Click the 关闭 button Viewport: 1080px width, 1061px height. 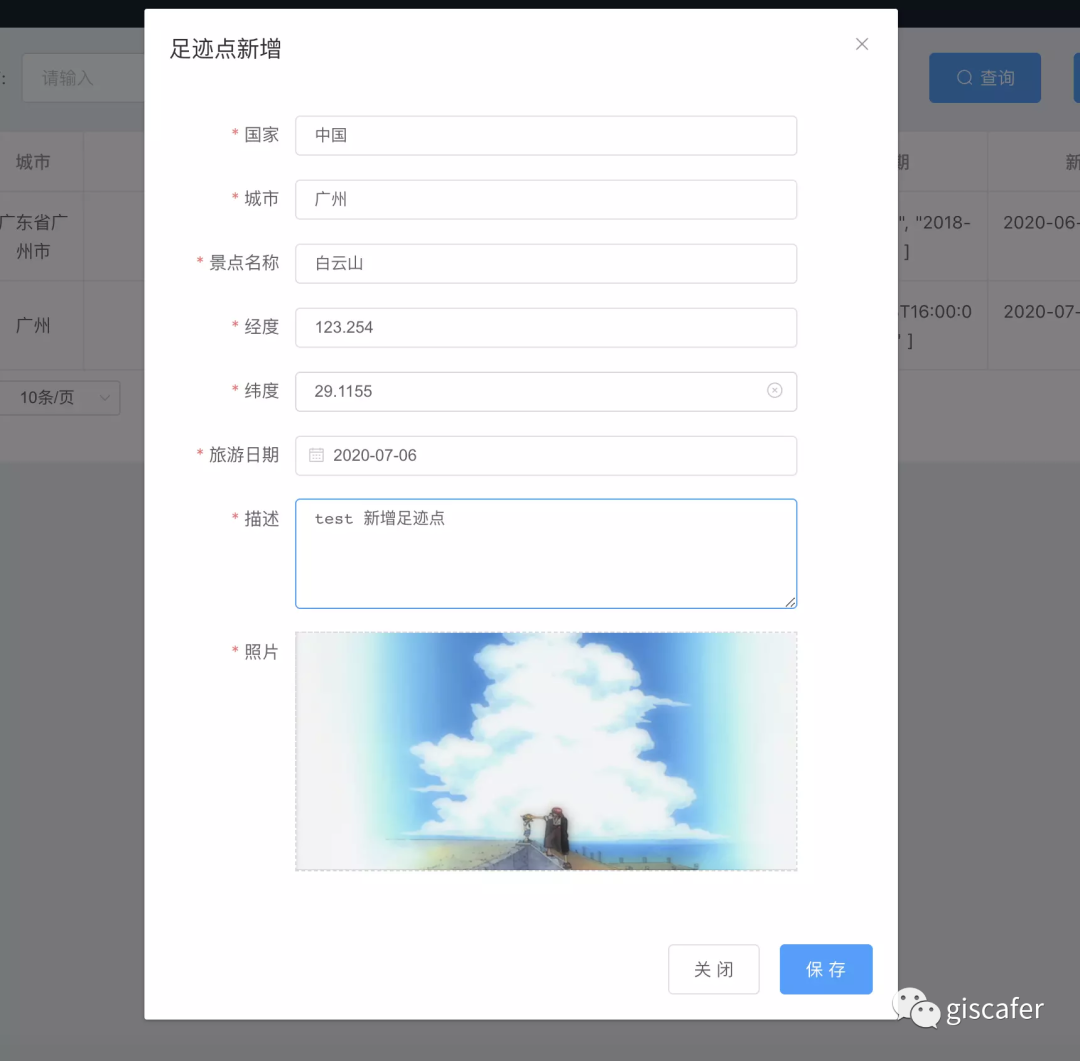[x=714, y=969]
